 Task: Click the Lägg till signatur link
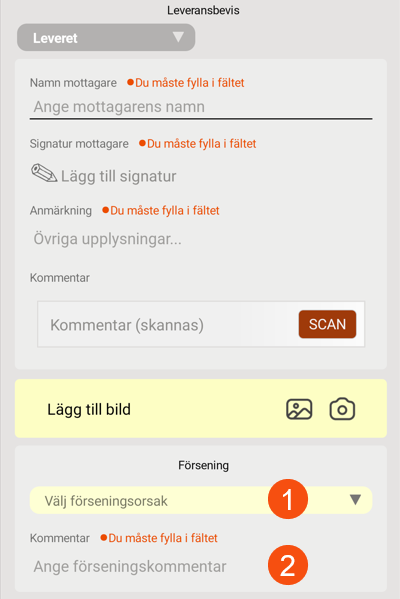[x=118, y=176]
